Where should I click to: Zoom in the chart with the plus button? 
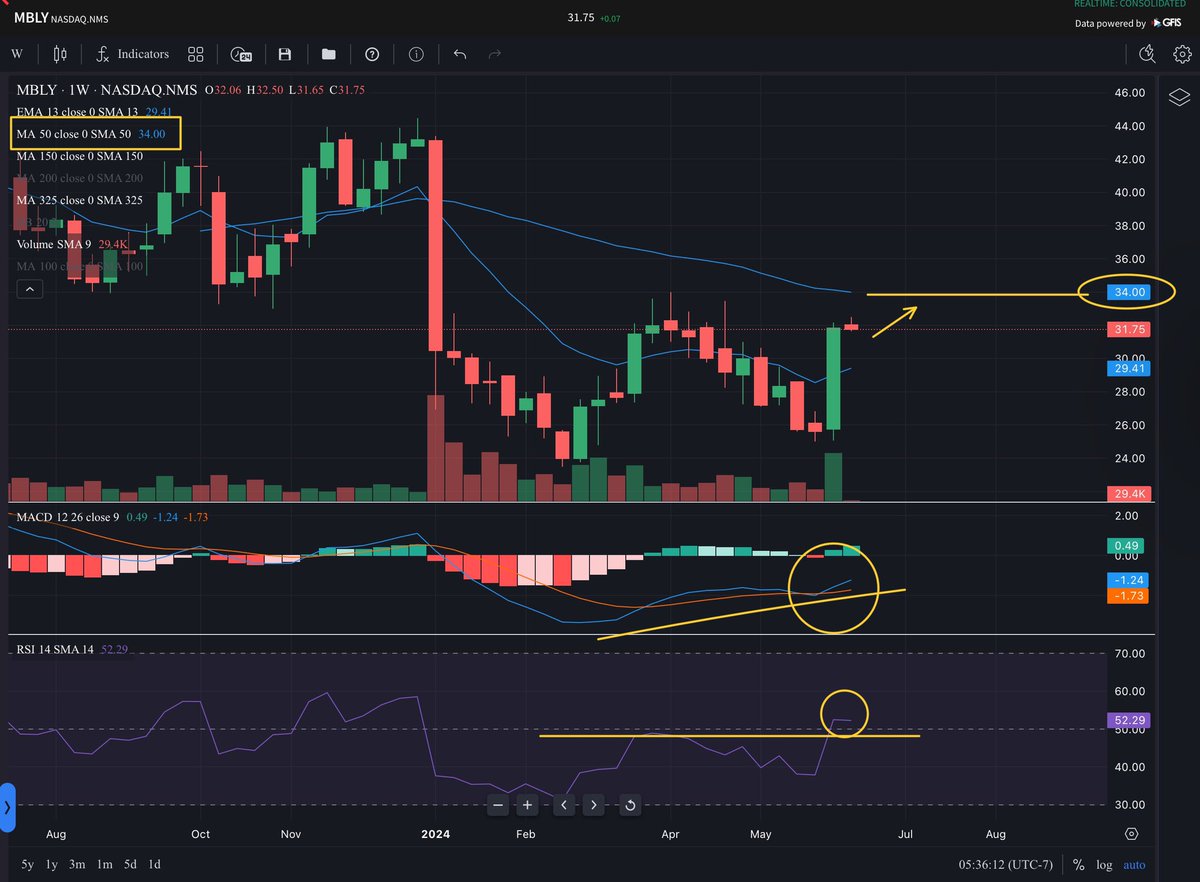tap(528, 805)
